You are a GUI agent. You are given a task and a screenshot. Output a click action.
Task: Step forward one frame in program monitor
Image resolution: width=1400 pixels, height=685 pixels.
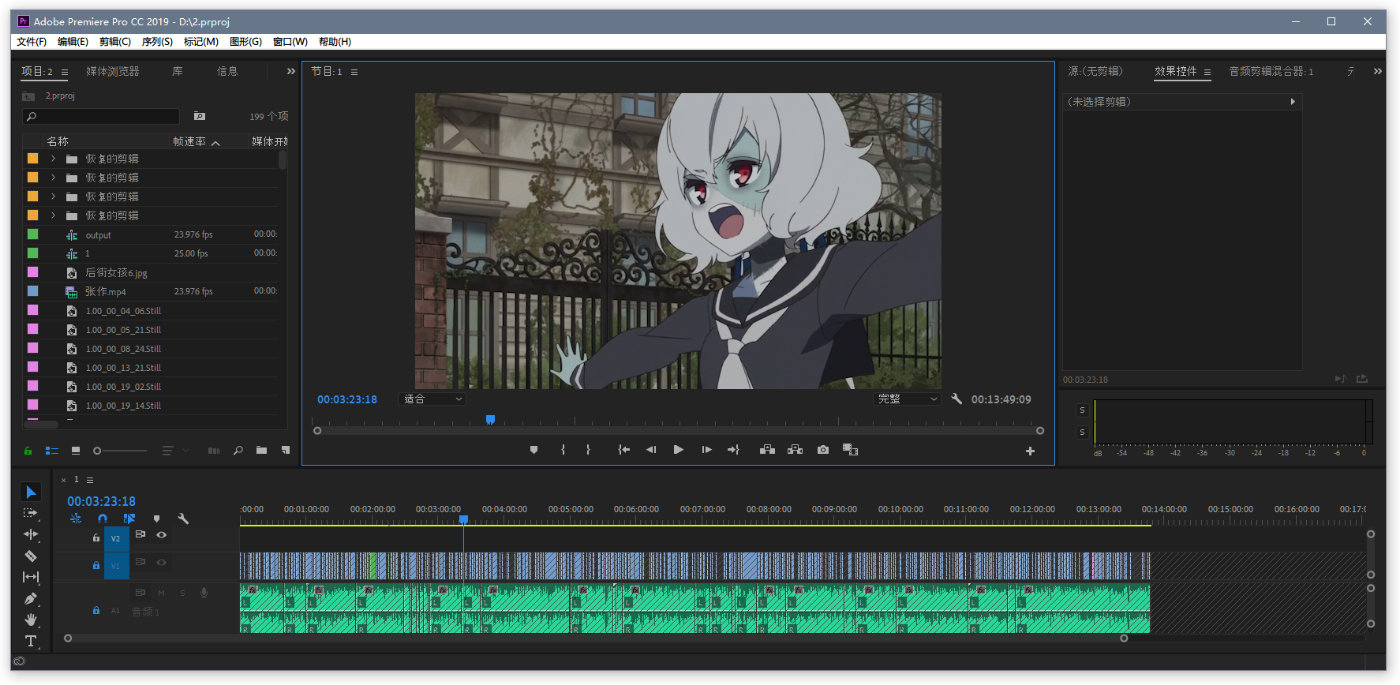[x=706, y=450]
